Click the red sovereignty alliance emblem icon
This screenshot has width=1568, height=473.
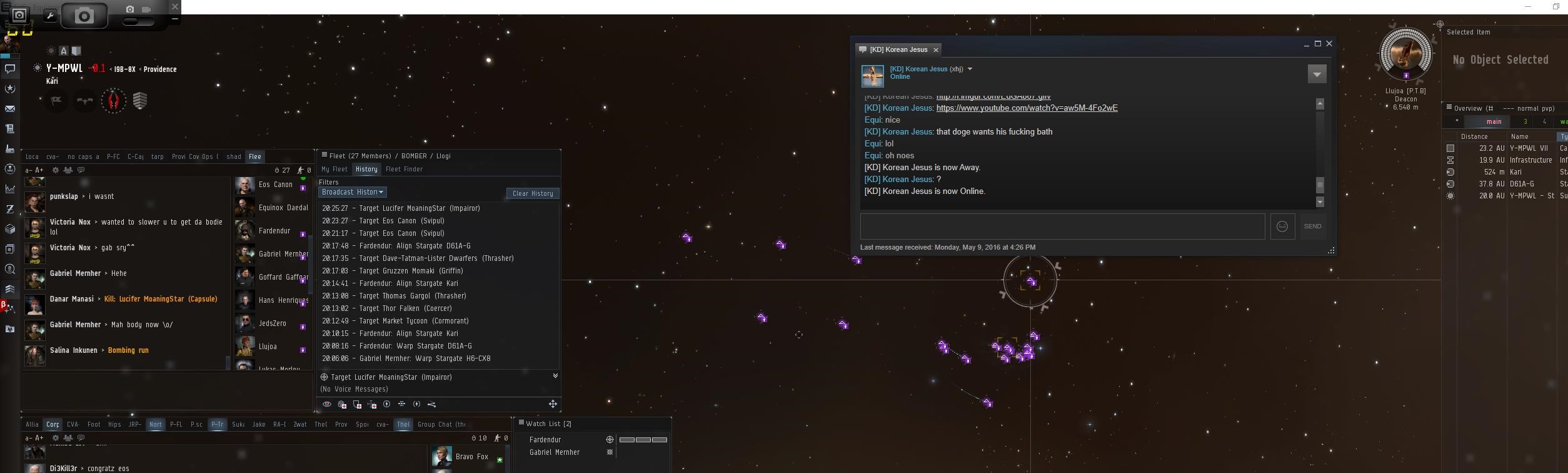pos(113,100)
